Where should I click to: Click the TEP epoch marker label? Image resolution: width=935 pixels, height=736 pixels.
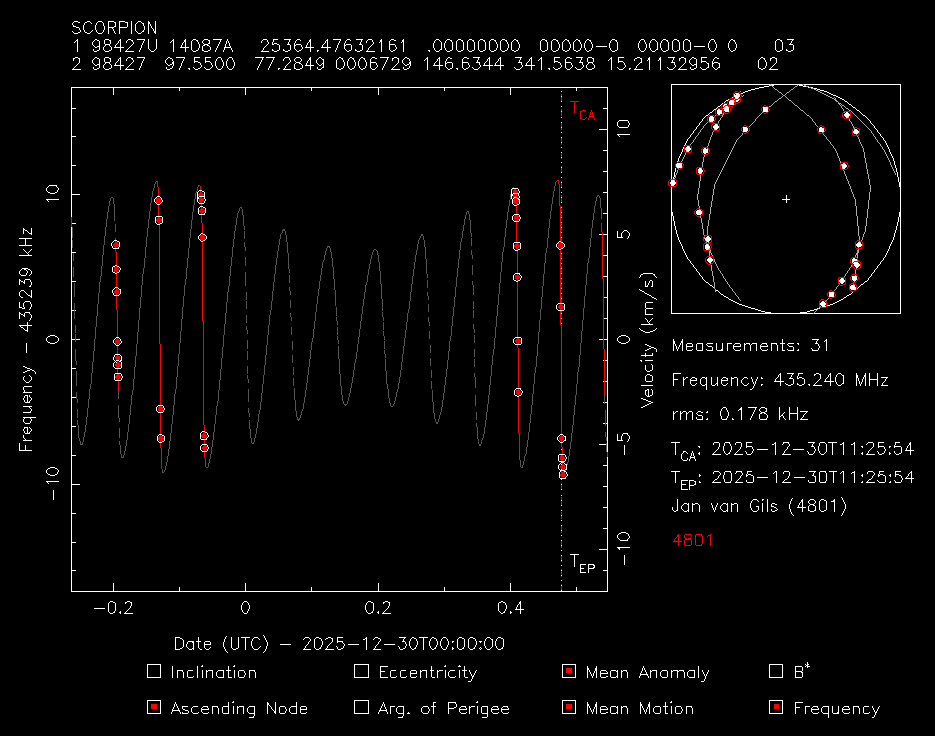[582, 563]
